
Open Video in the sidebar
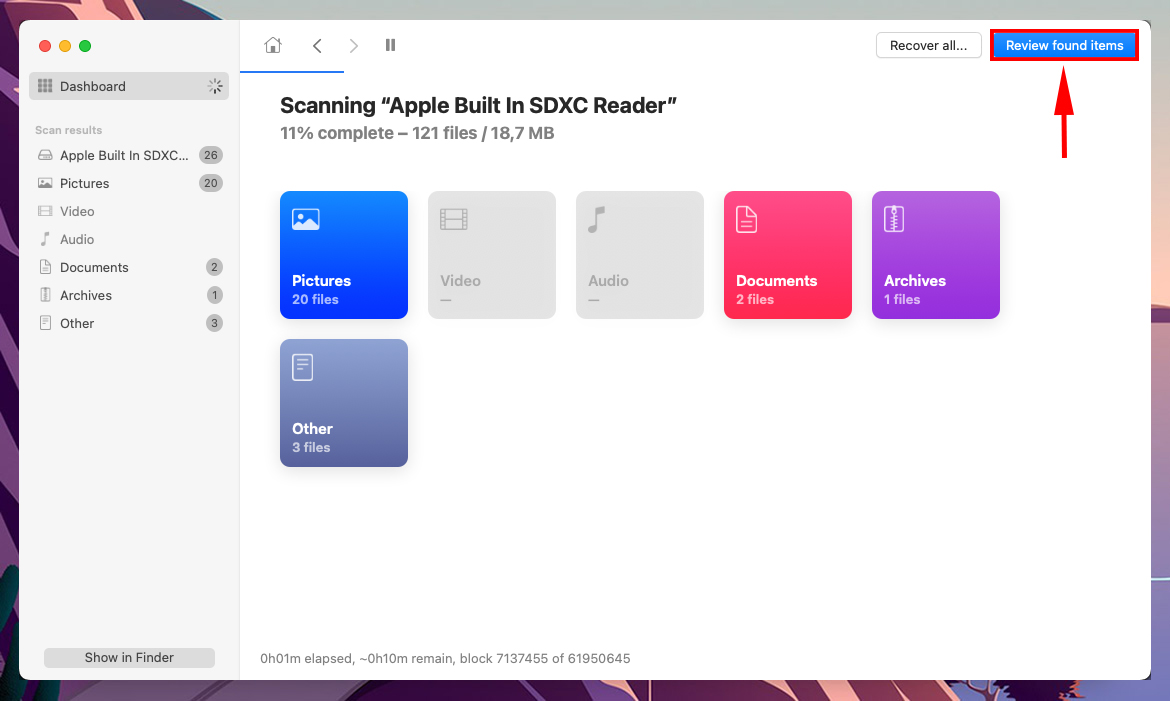129,211
